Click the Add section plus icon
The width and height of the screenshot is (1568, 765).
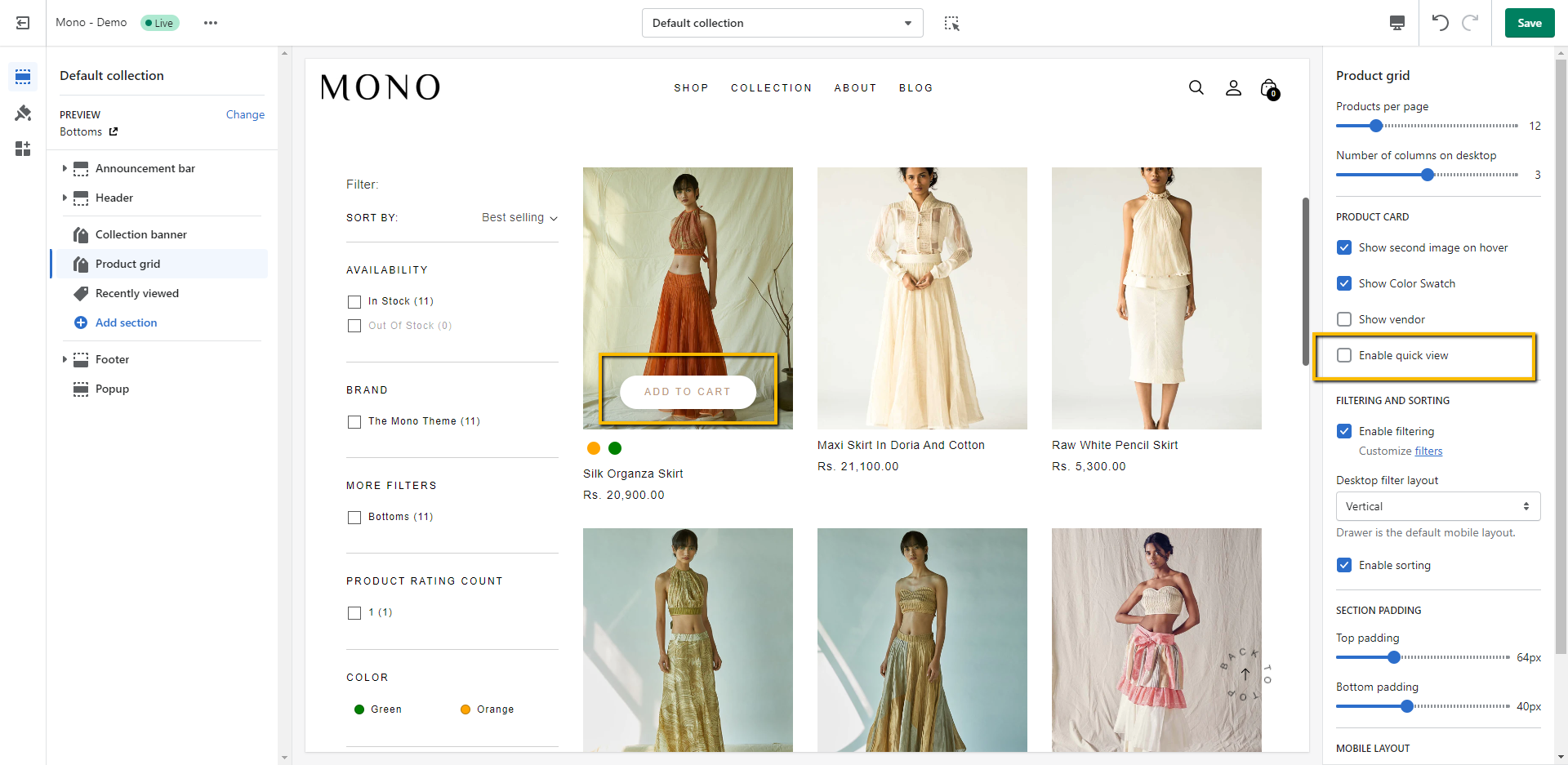click(81, 322)
